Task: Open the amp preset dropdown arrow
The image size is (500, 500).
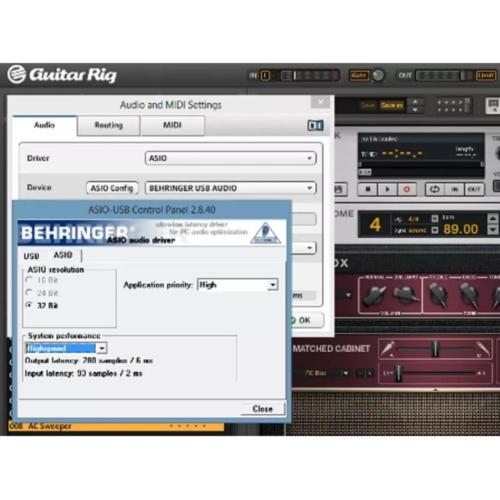Action: [x=348, y=295]
